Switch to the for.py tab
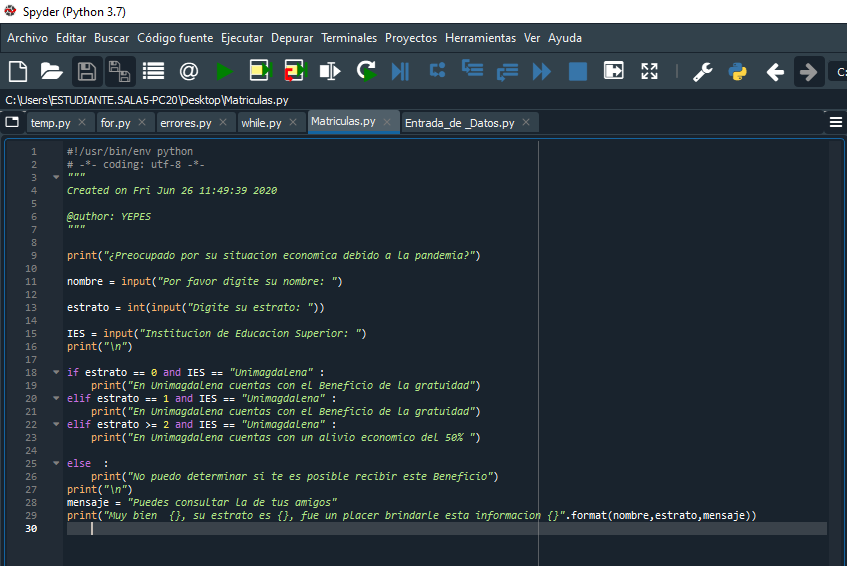The width and height of the screenshot is (847, 566). (x=116, y=123)
